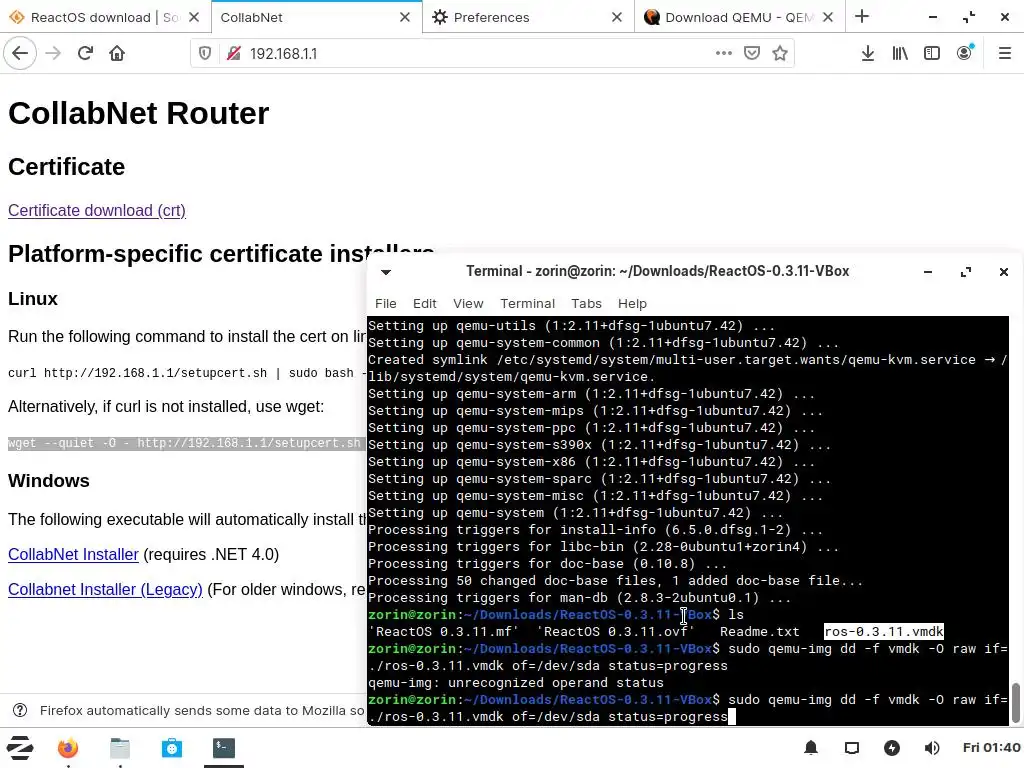Open the Firefox downloads arrow
Viewport: 1024px width, 768px height.
867,53
